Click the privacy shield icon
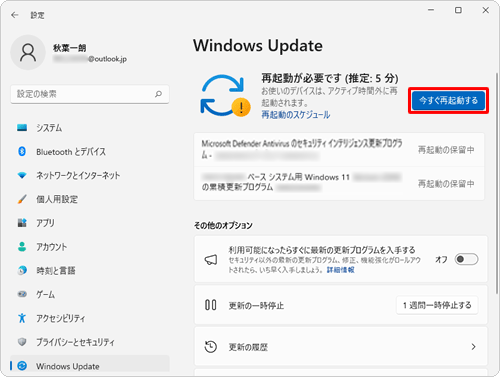The image size is (500, 377). pos(22,342)
